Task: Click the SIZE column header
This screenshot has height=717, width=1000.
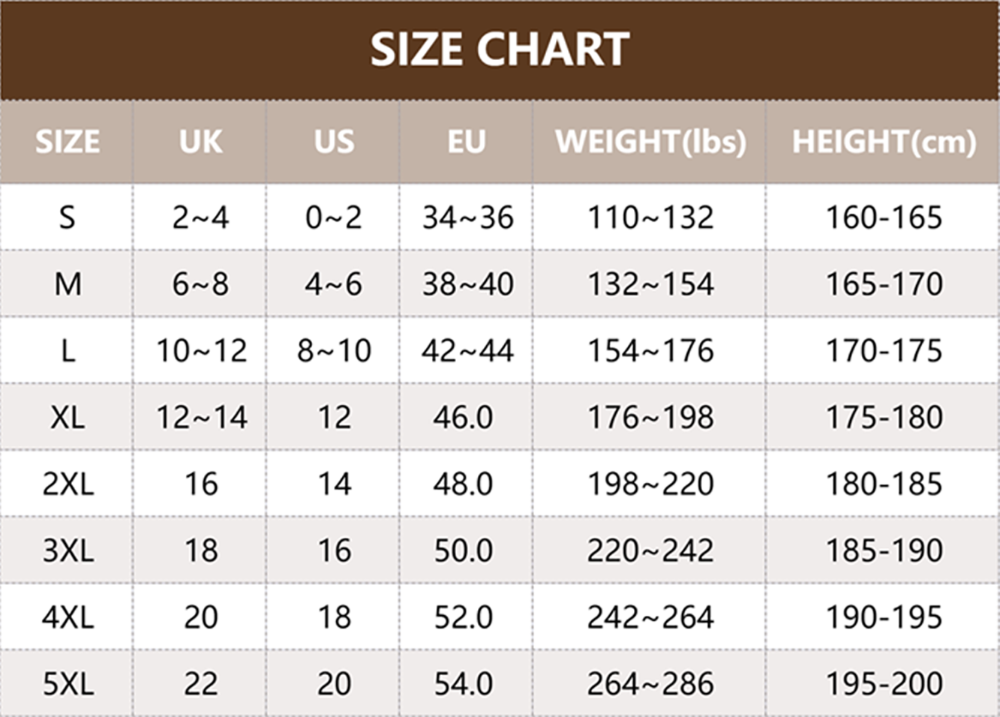Action: tap(67, 142)
